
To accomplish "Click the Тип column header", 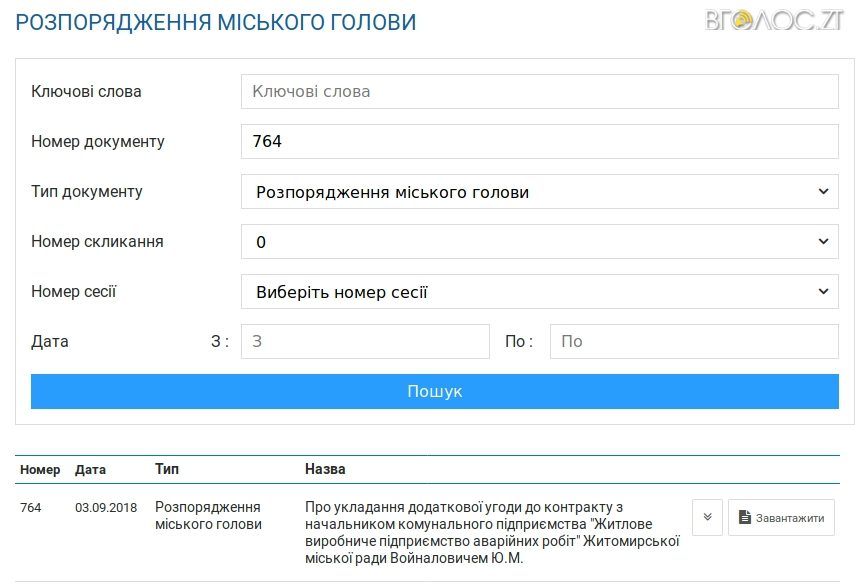I will 167,469.
